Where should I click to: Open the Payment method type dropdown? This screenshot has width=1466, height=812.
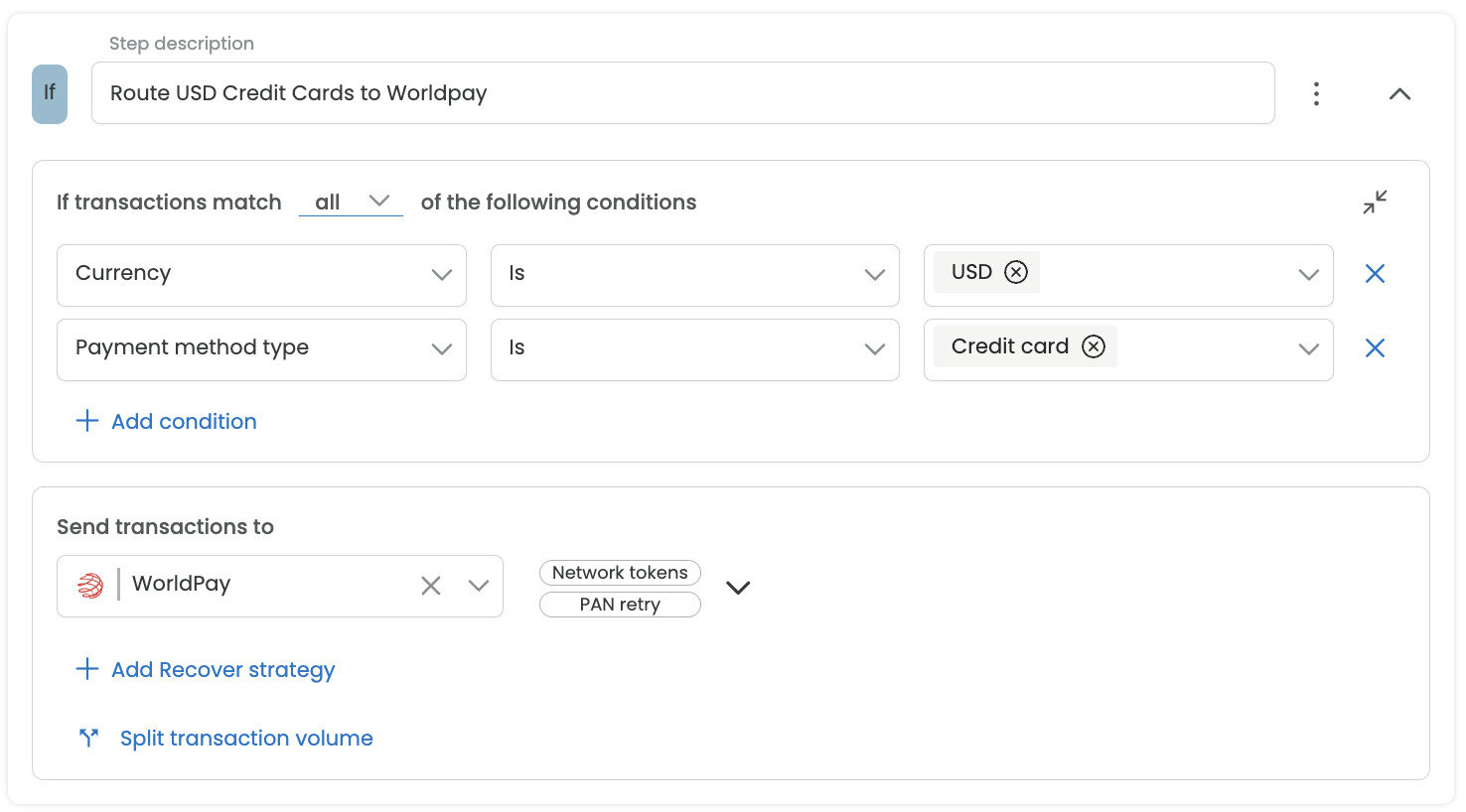pyautogui.click(x=261, y=349)
